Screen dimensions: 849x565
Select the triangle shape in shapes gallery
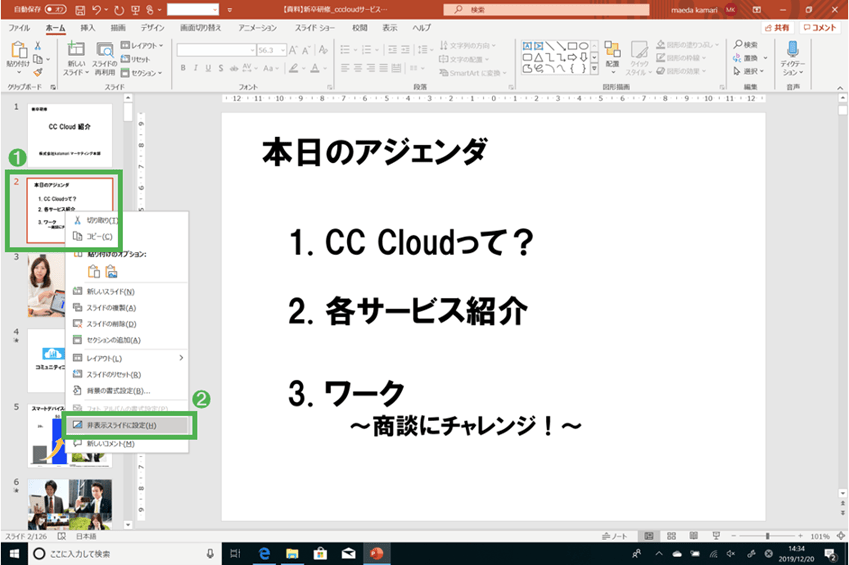pos(538,57)
